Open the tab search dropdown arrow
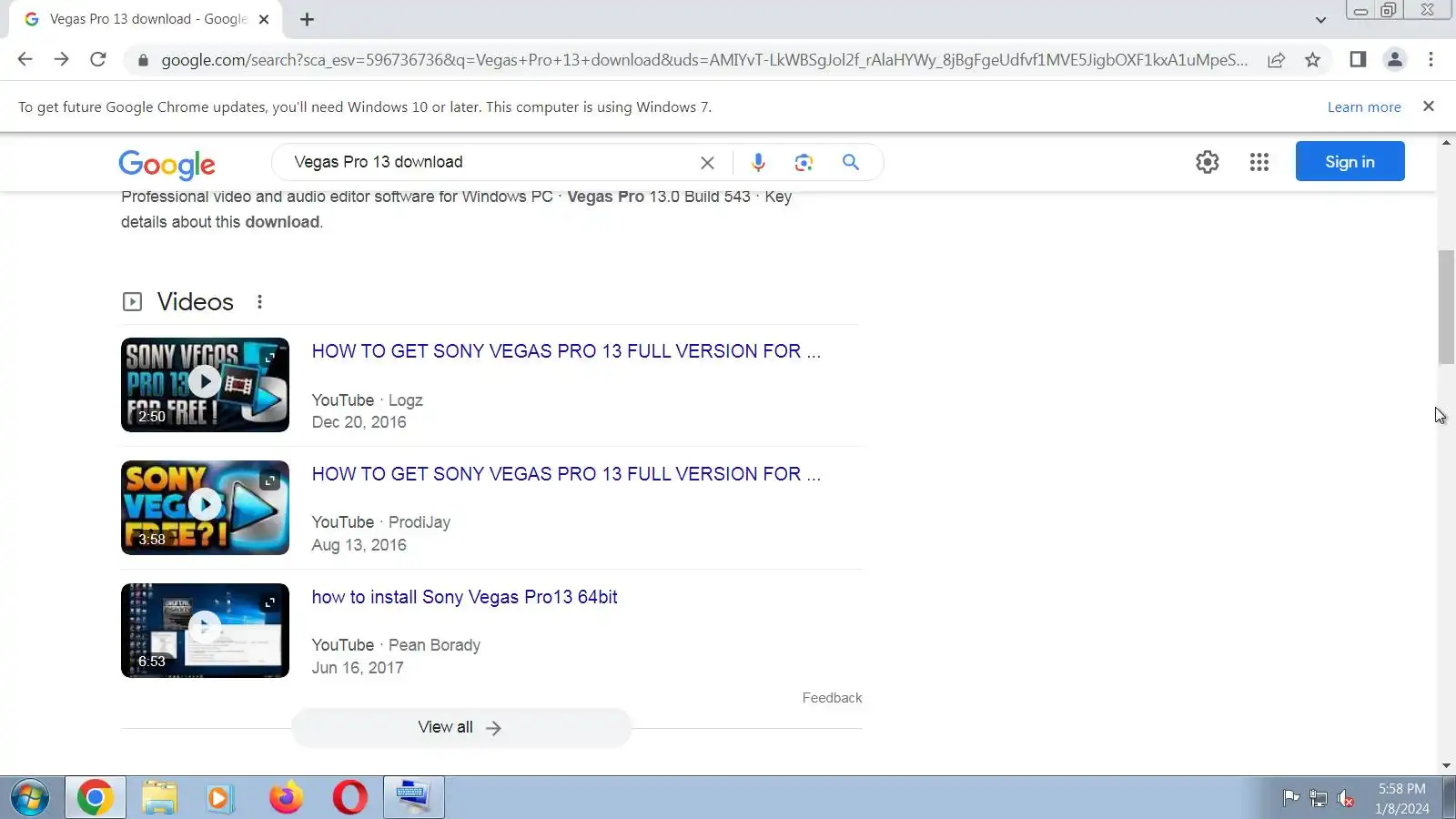Image resolution: width=1456 pixels, height=819 pixels. click(1320, 19)
